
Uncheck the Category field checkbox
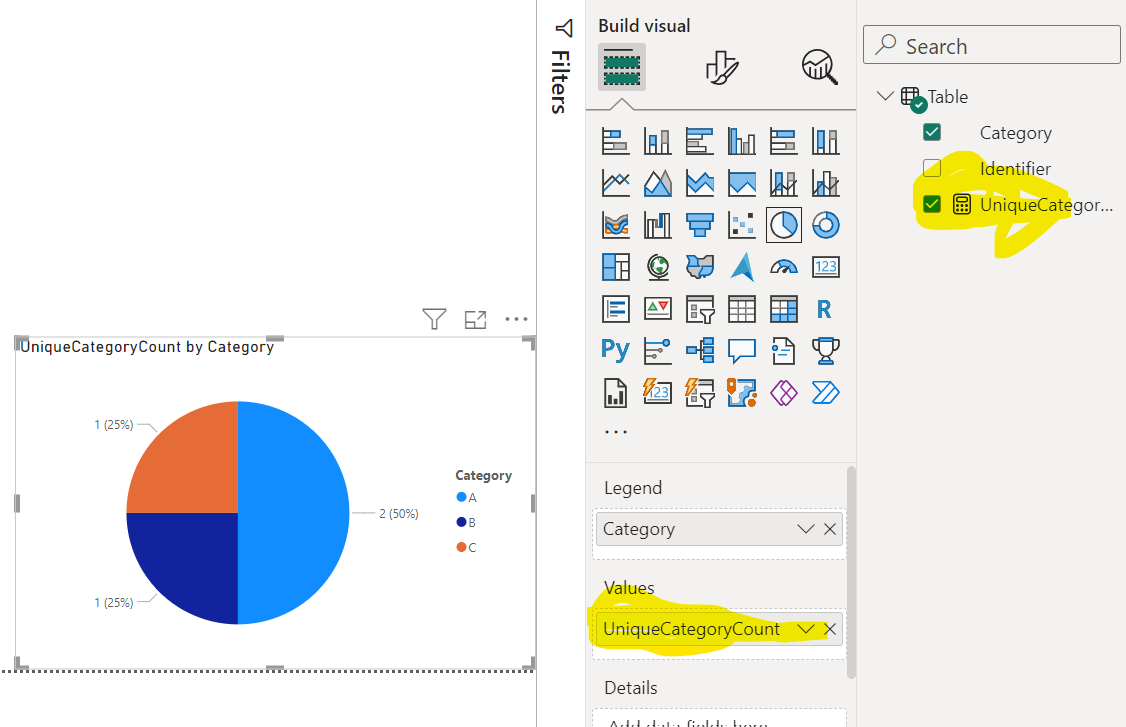tap(931, 132)
